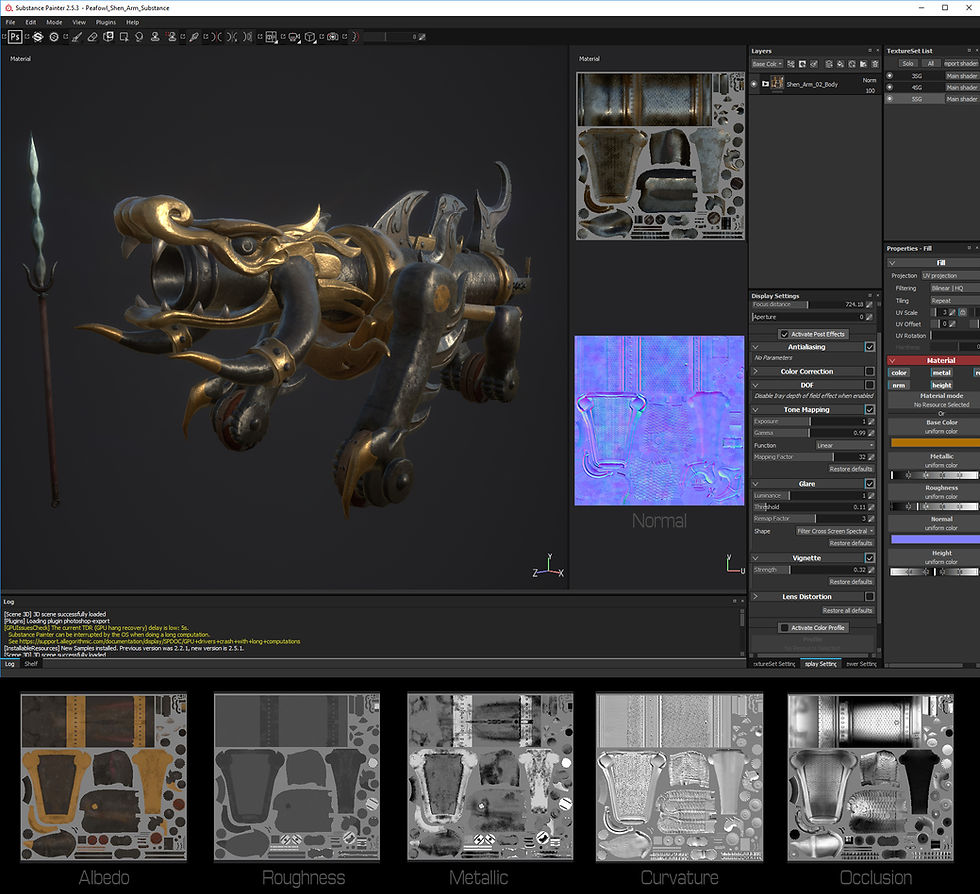Open the File menu
This screenshot has height=894, width=980.
[x=11, y=22]
